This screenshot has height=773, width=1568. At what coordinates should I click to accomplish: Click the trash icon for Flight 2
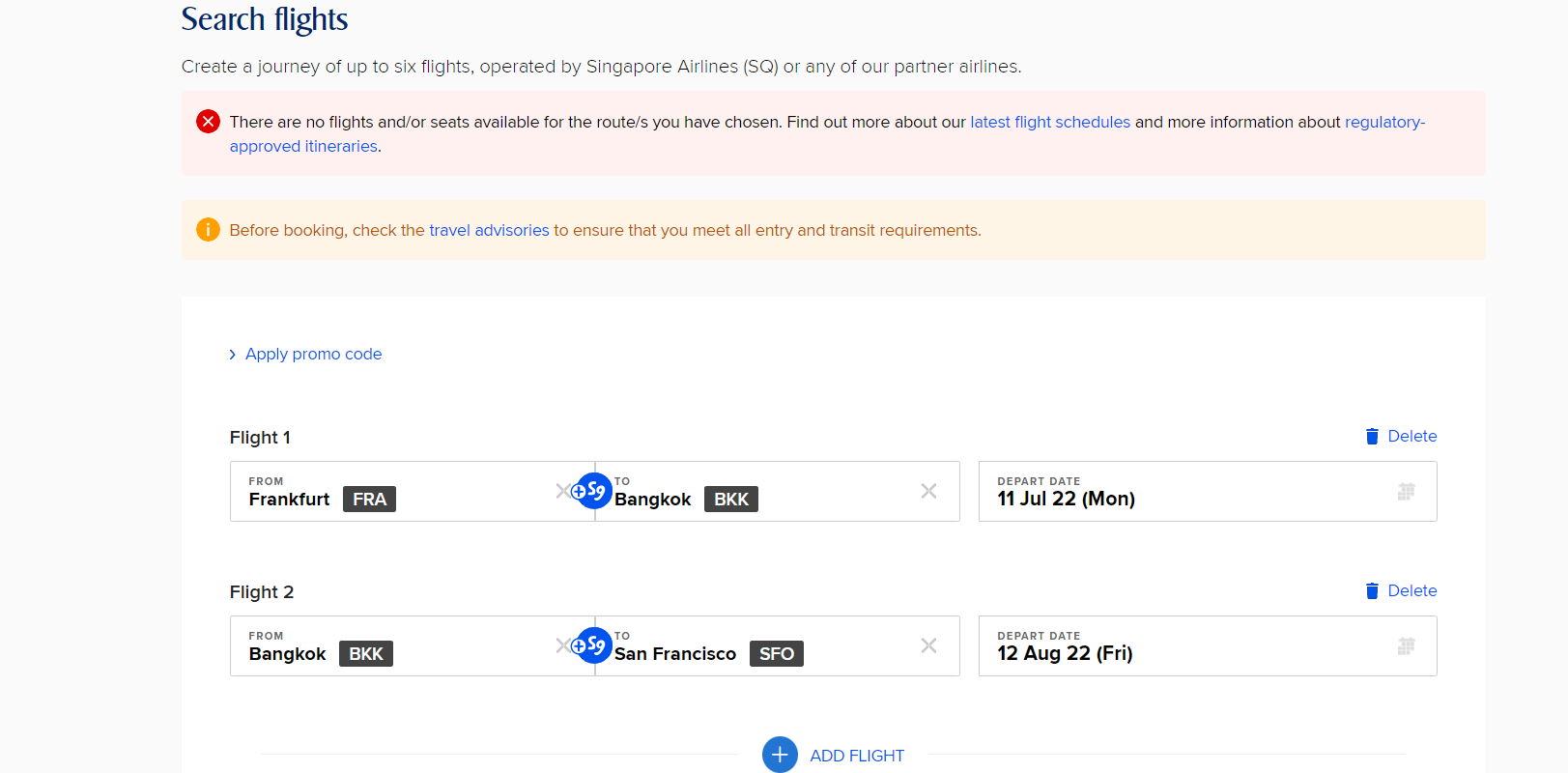[x=1372, y=591]
